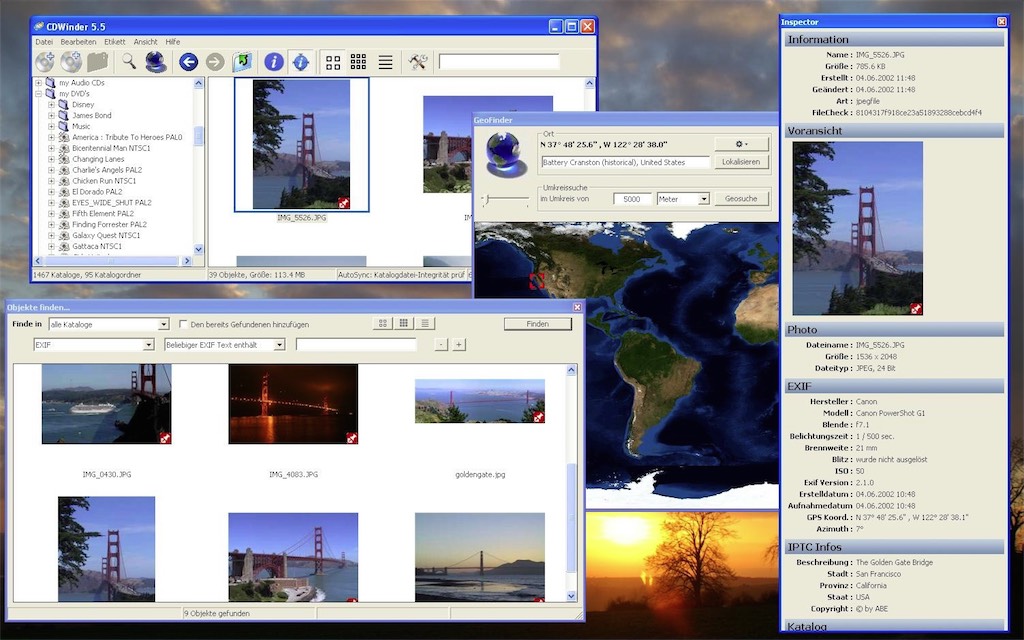Switch to large thumbnails view icon
The height and width of the screenshot is (640, 1024).
click(x=333, y=62)
